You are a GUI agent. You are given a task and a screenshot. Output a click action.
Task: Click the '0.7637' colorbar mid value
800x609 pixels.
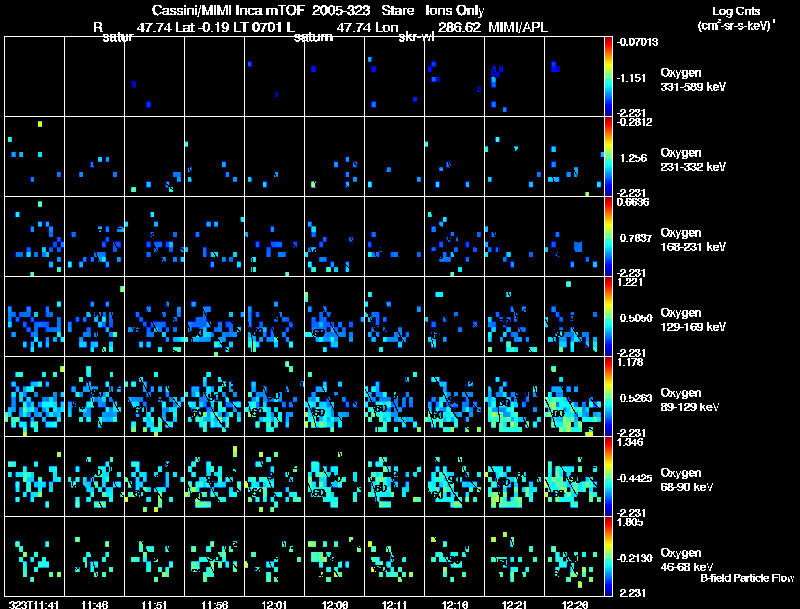tap(635, 238)
